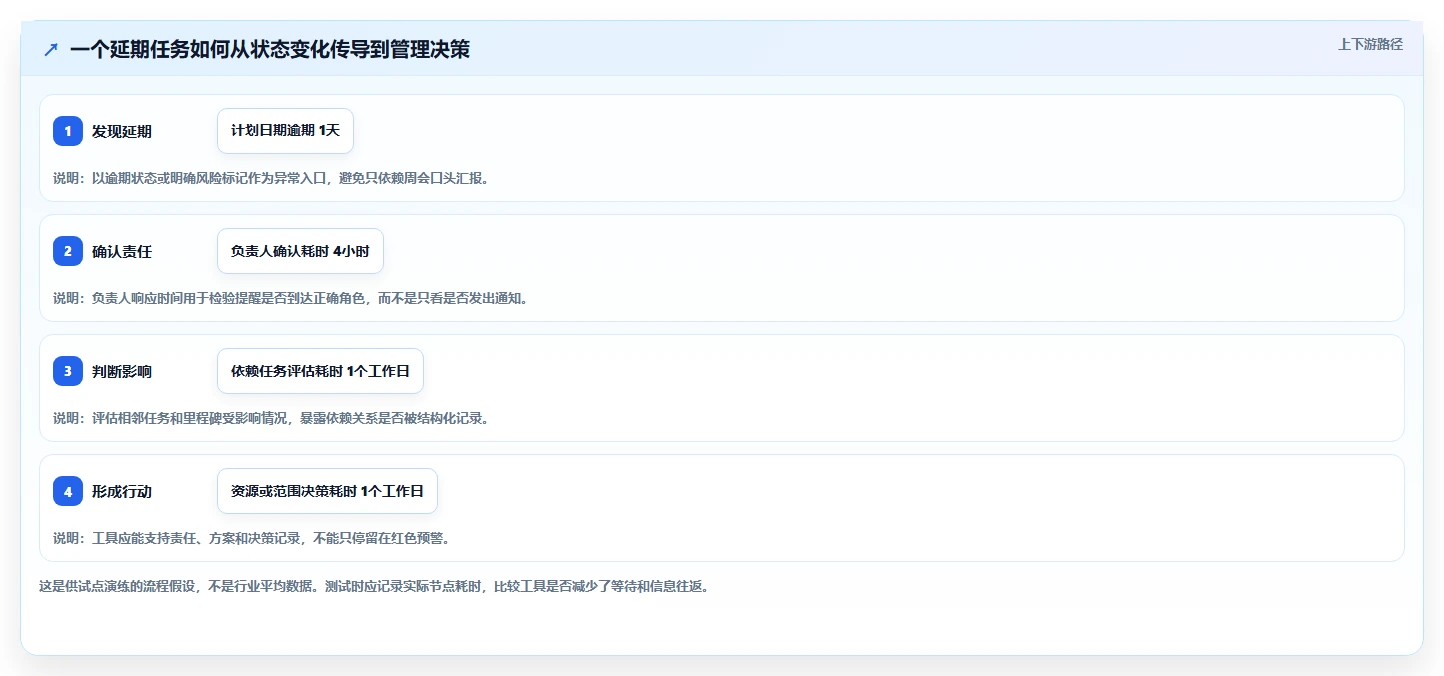Viewport: 1444px width, 676px height.
Task: Click the arrow icon beside the main title
Action: (x=51, y=50)
